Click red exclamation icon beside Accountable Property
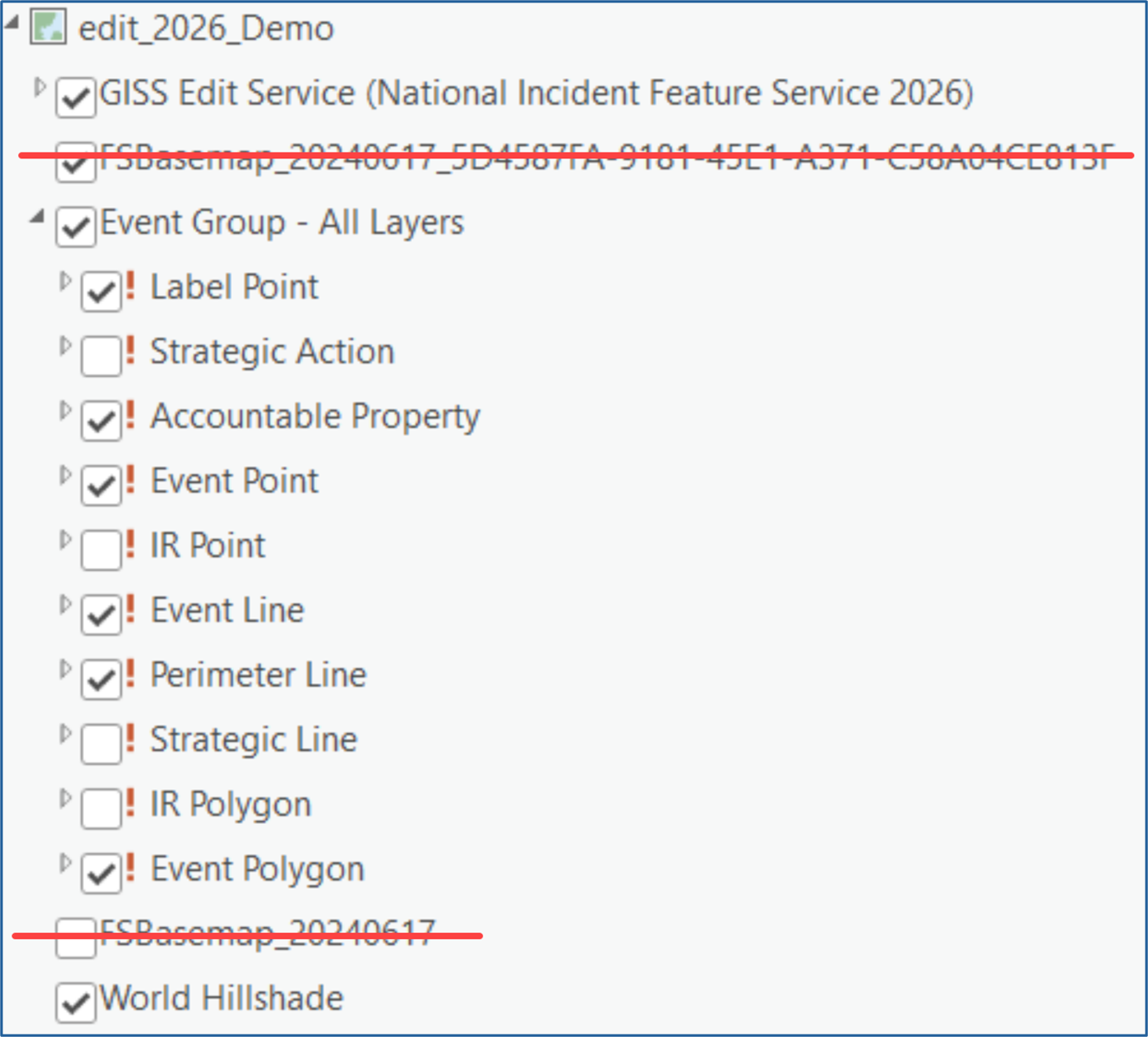The height and width of the screenshot is (1037, 1148). 131,415
